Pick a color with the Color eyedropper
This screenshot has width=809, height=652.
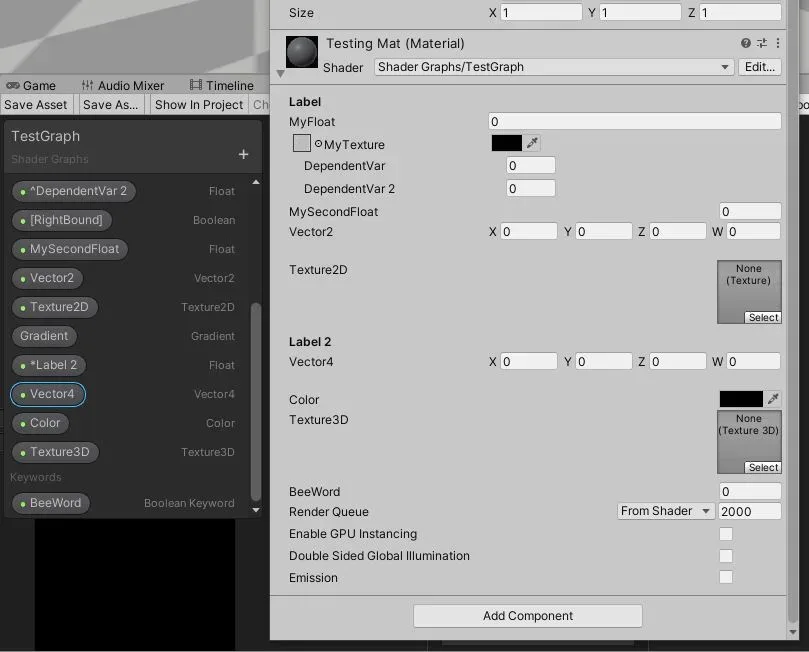point(773,399)
